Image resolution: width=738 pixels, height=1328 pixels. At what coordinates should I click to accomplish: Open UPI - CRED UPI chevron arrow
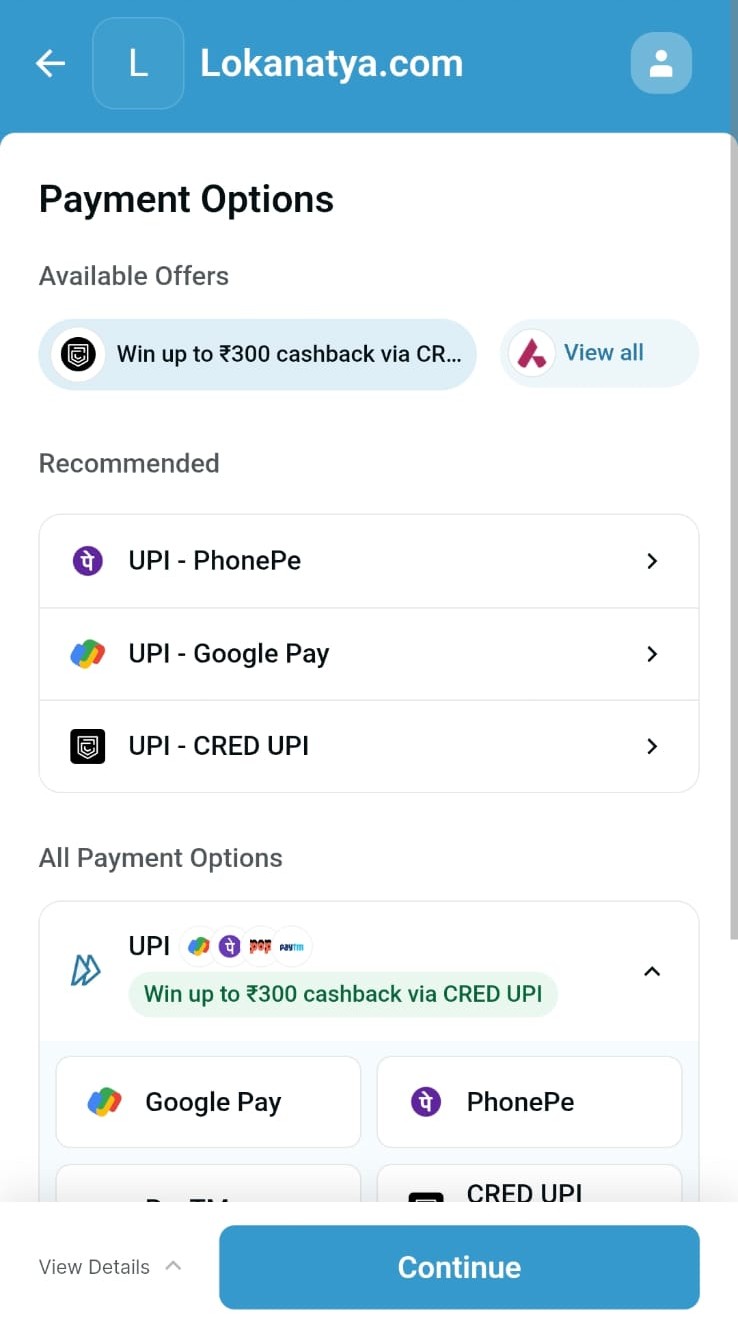coord(652,746)
